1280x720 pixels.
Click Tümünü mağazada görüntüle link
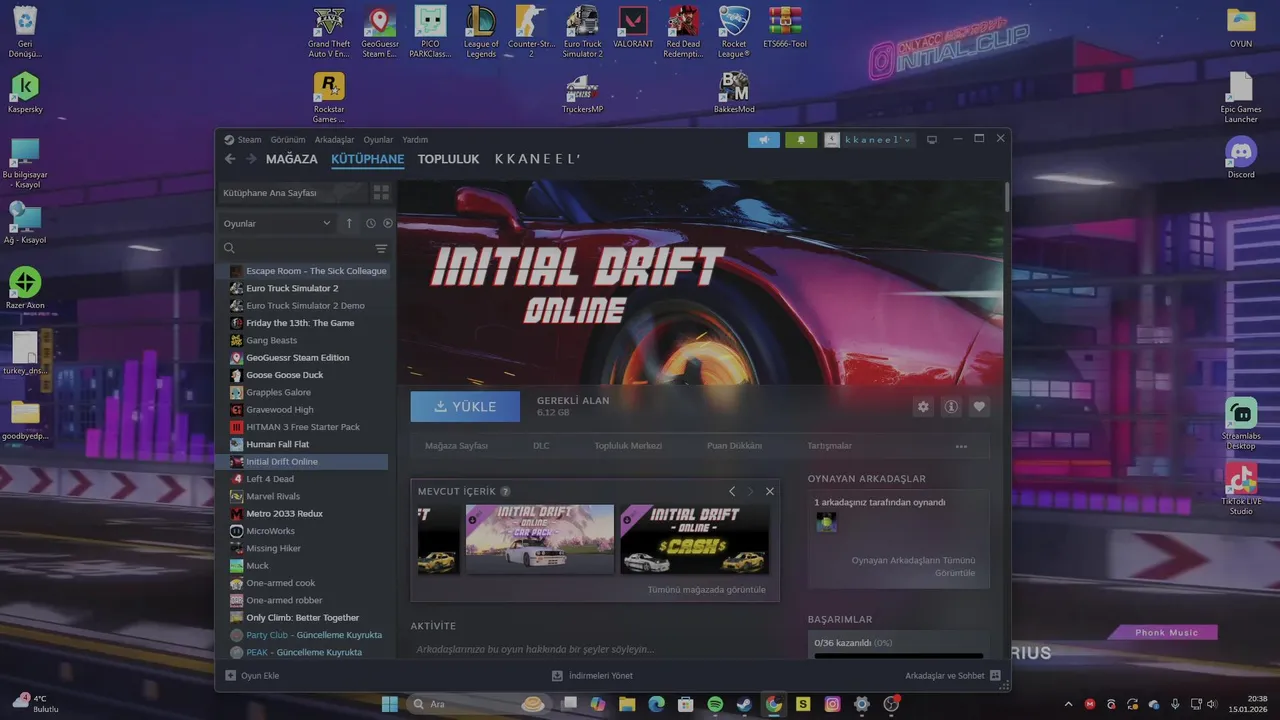[707, 590]
